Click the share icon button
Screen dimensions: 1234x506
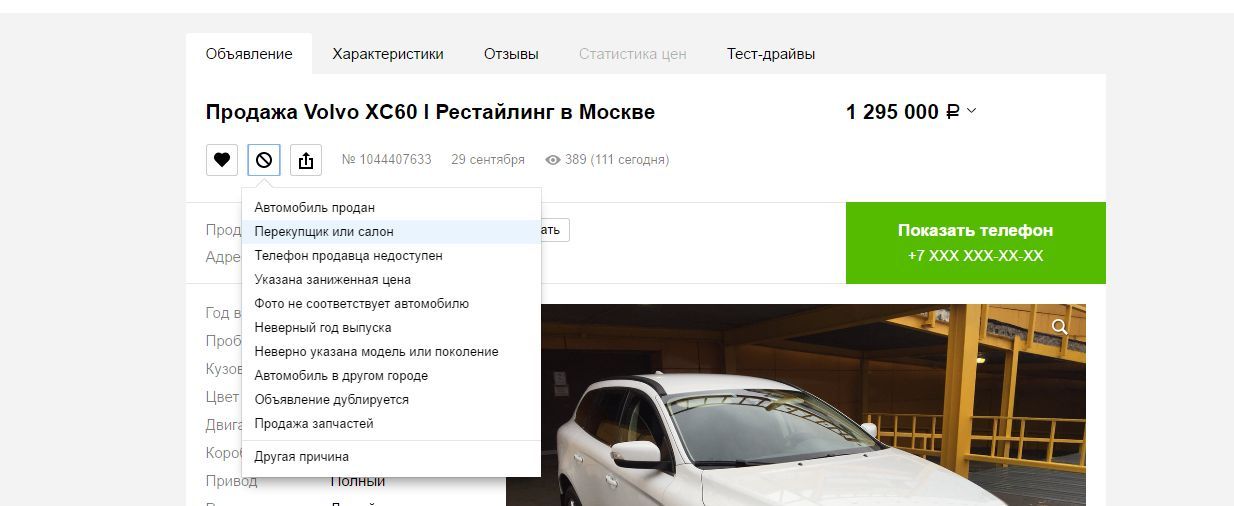tap(306, 160)
